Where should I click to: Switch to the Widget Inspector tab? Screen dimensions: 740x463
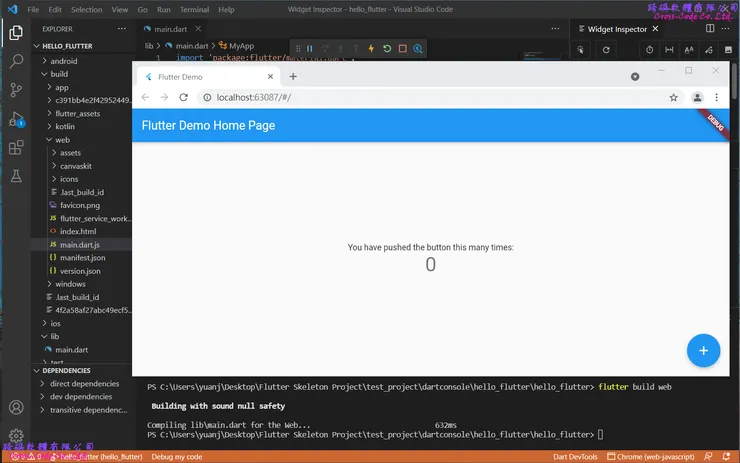(617, 29)
